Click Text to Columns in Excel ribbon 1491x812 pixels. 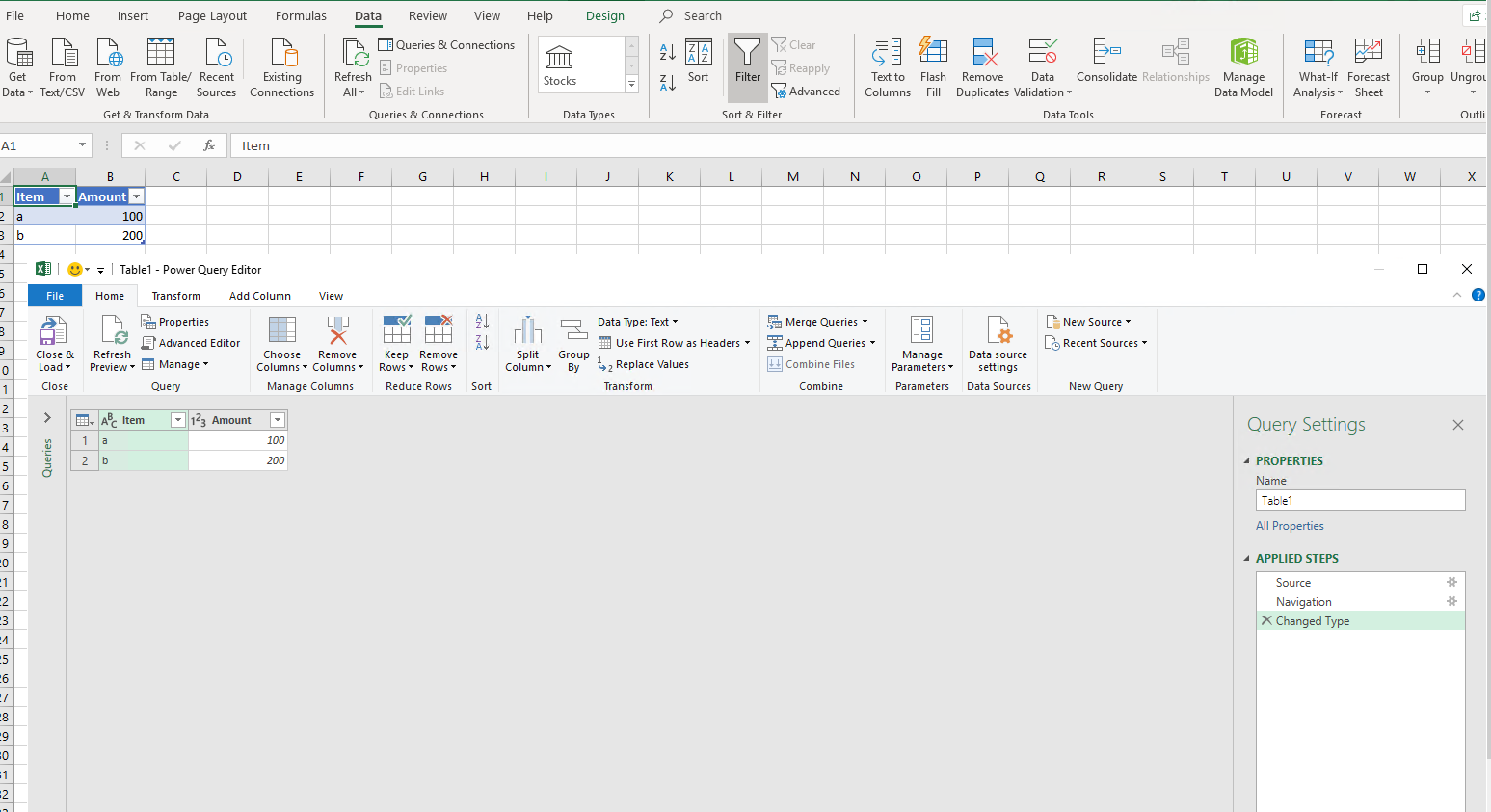[x=888, y=67]
